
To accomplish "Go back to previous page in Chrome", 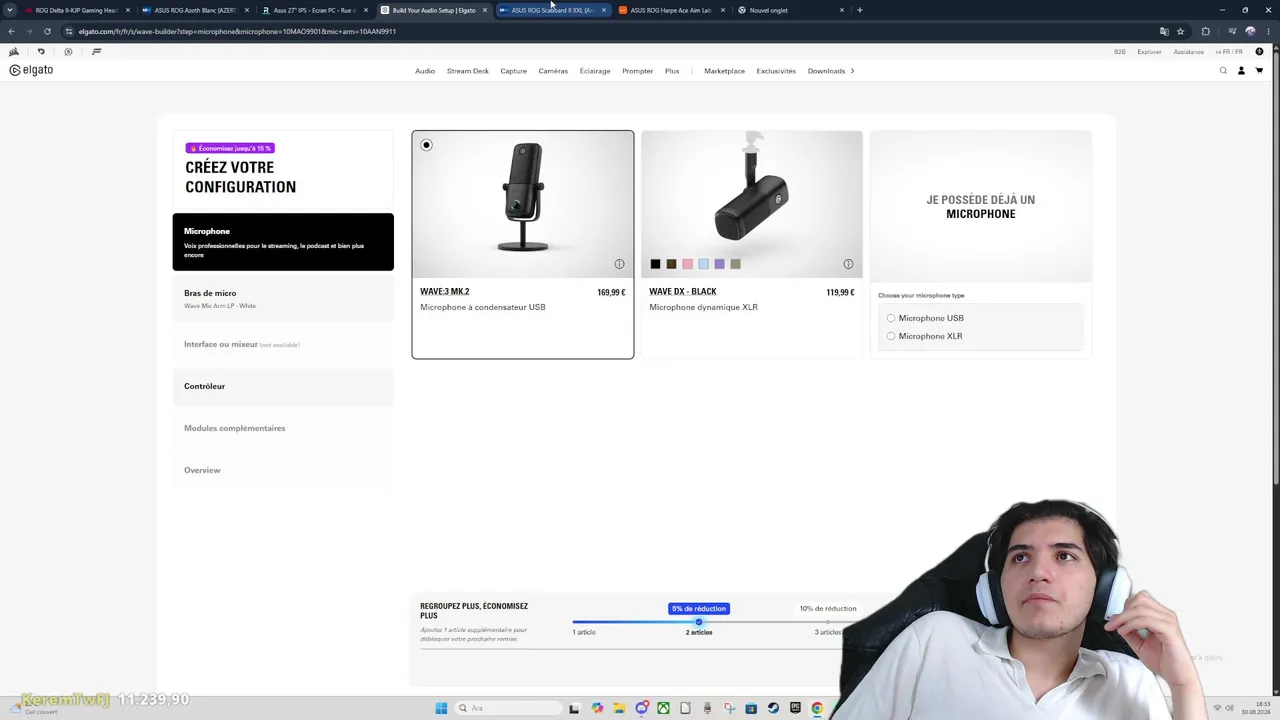I will (x=11, y=31).
